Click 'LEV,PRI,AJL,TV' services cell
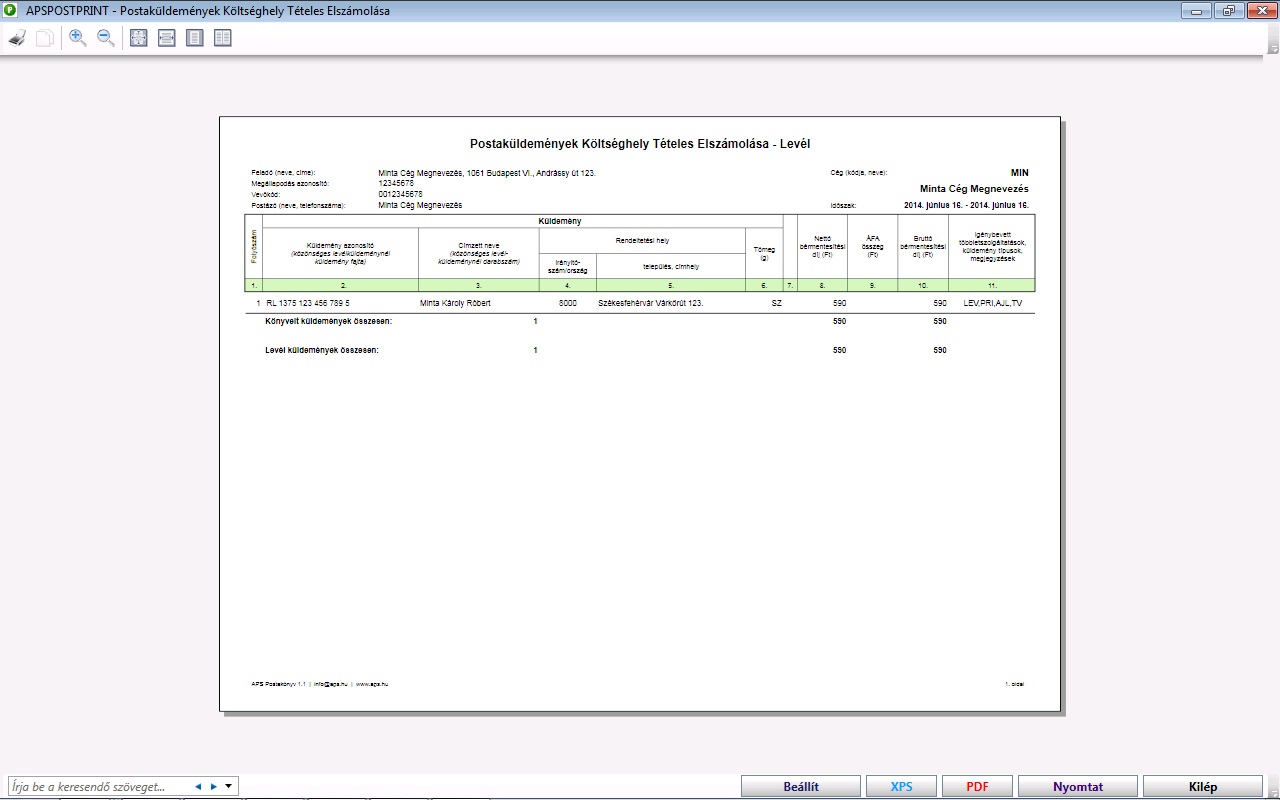This screenshot has width=1280, height=800. tap(992, 302)
